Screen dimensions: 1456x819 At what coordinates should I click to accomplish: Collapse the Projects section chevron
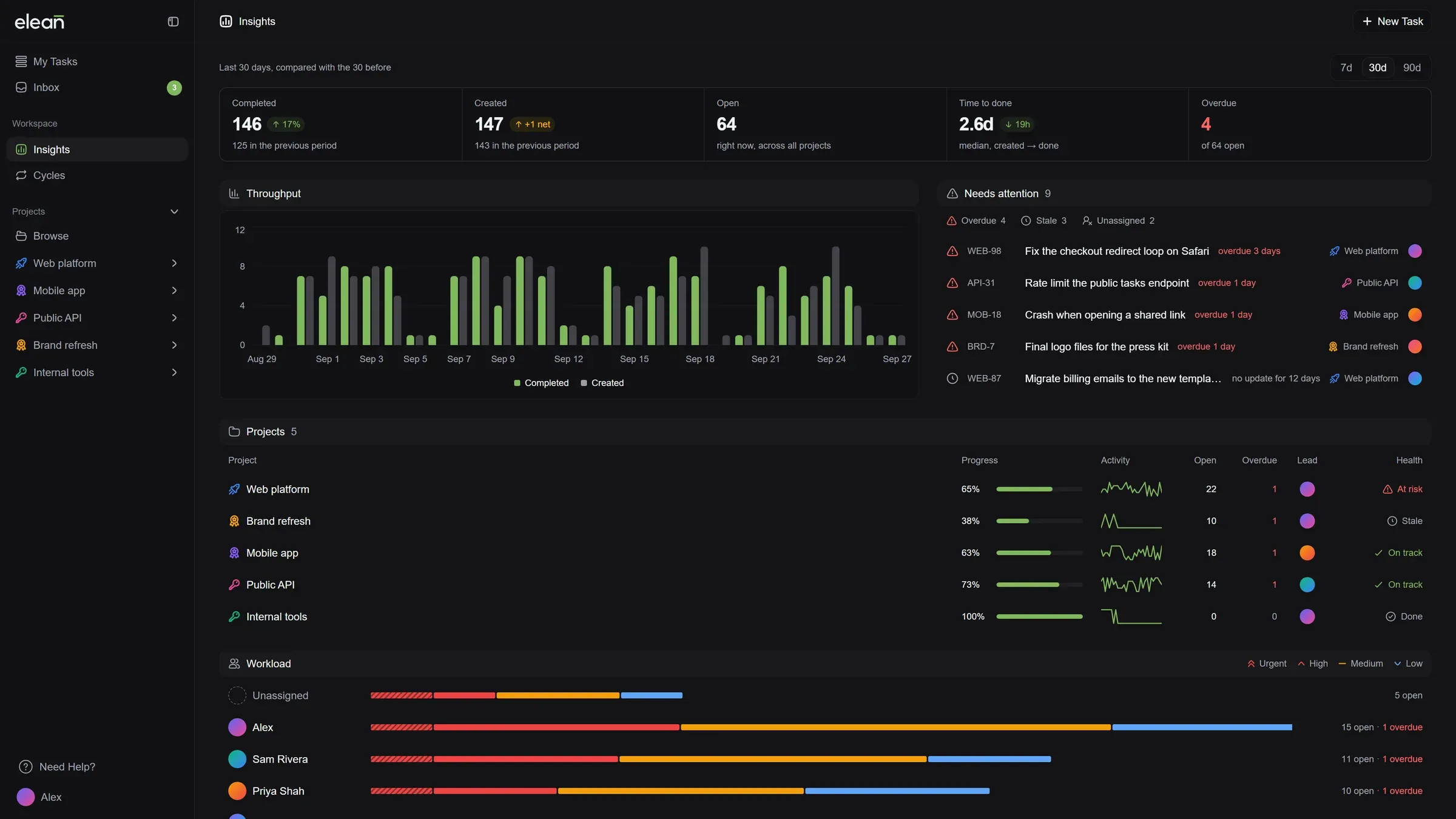[174, 212]
